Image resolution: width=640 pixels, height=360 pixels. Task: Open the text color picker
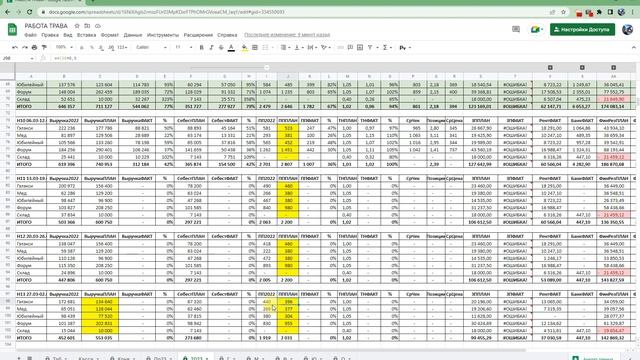[231, 48]
